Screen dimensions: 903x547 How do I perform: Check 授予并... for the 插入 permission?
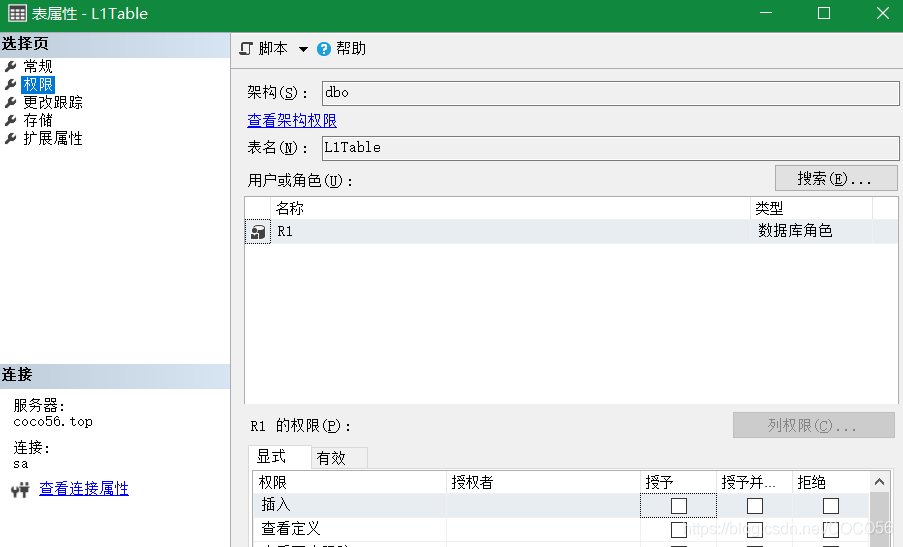point(755,506)
